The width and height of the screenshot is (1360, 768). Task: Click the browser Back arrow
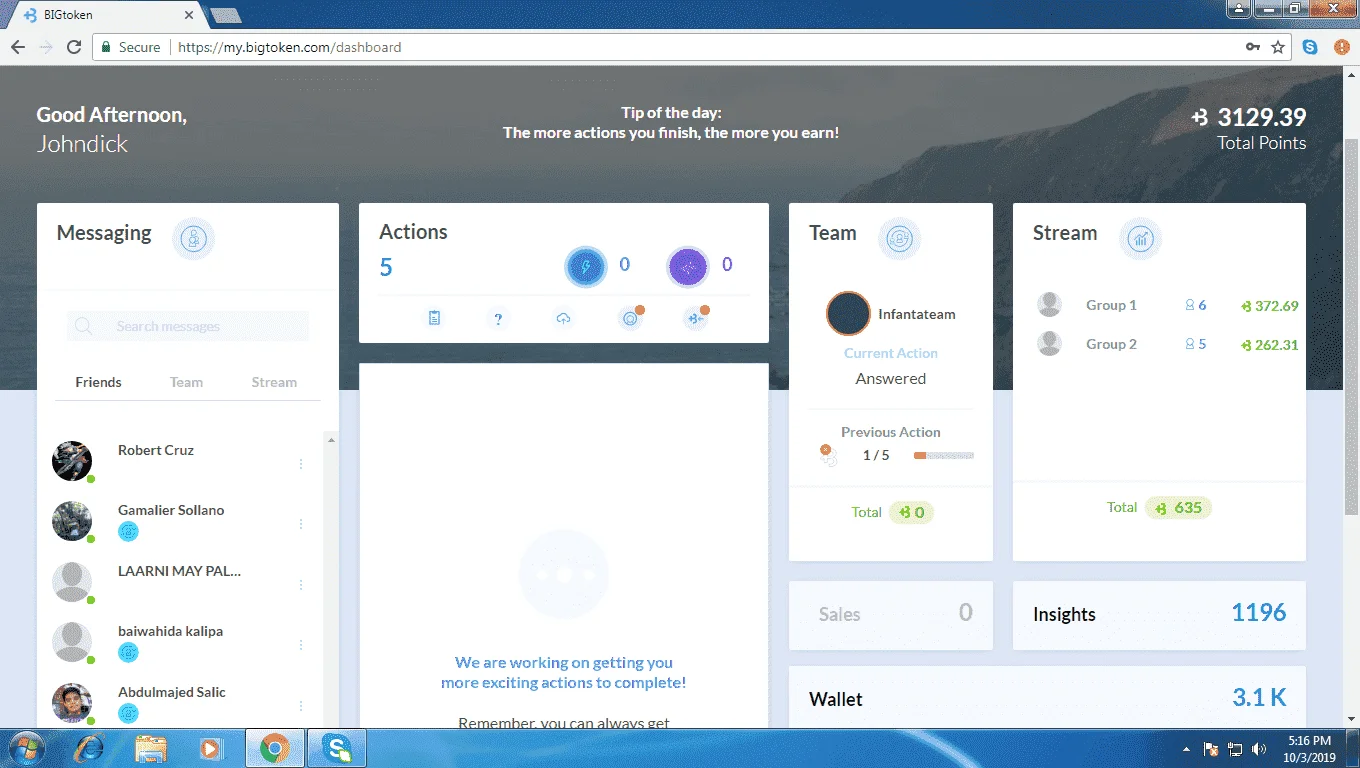point(18,47)
